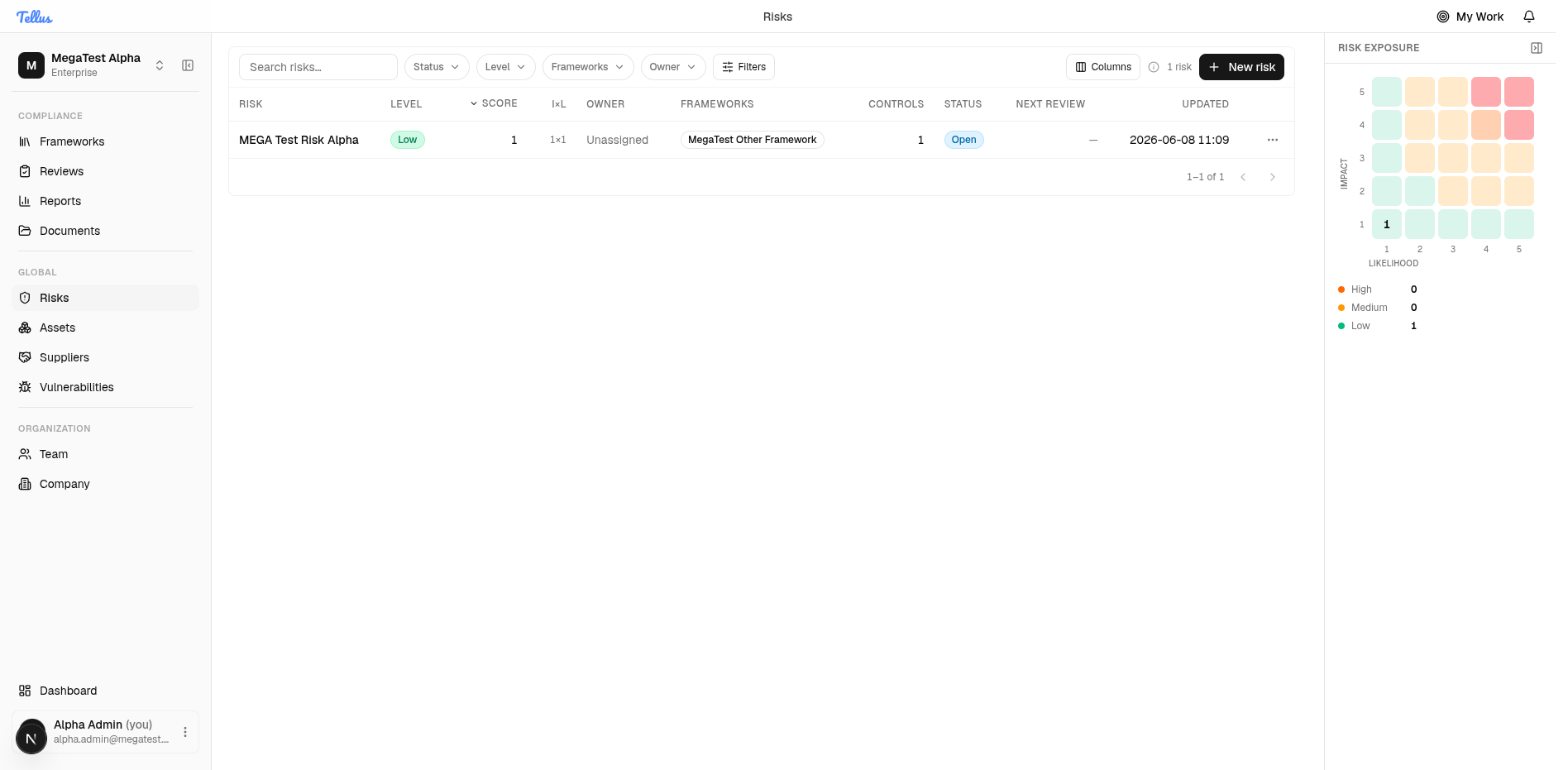Click the Documents folder icon

[x=25, y=231]
